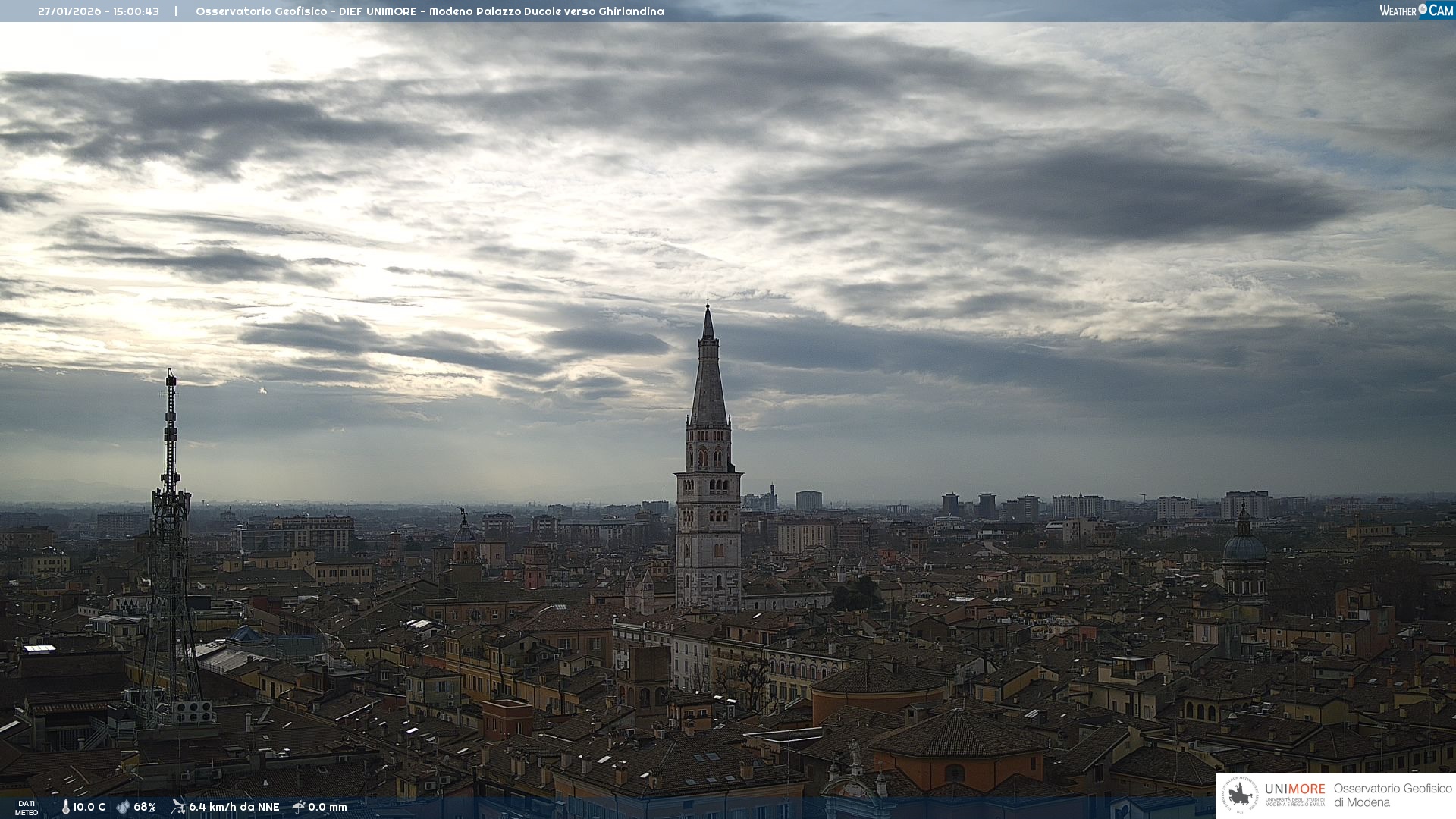Click the rain umbrella precipitation icon

(x=299, y=807)
